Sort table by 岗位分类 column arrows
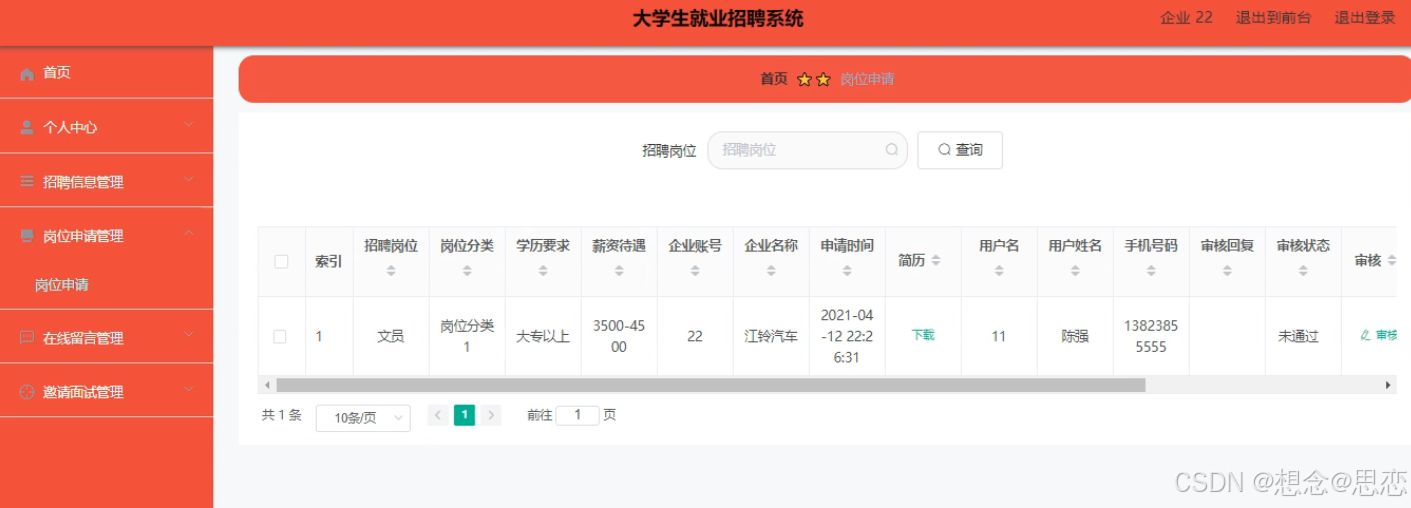Viewport: 1411px width, 508px height. (467, 271)
